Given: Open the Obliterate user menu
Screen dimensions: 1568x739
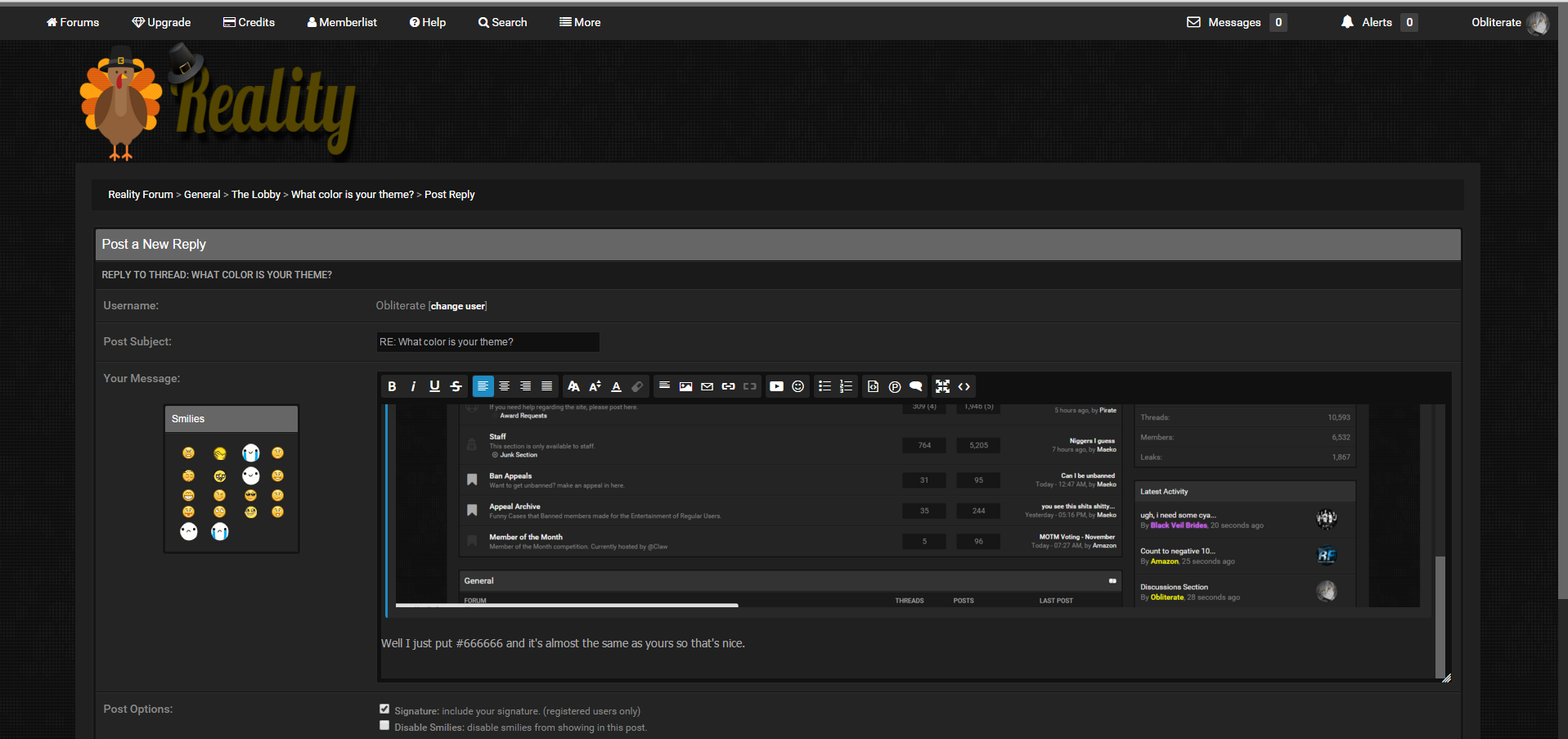Looking at the screenshot, I should point(1509,22).
